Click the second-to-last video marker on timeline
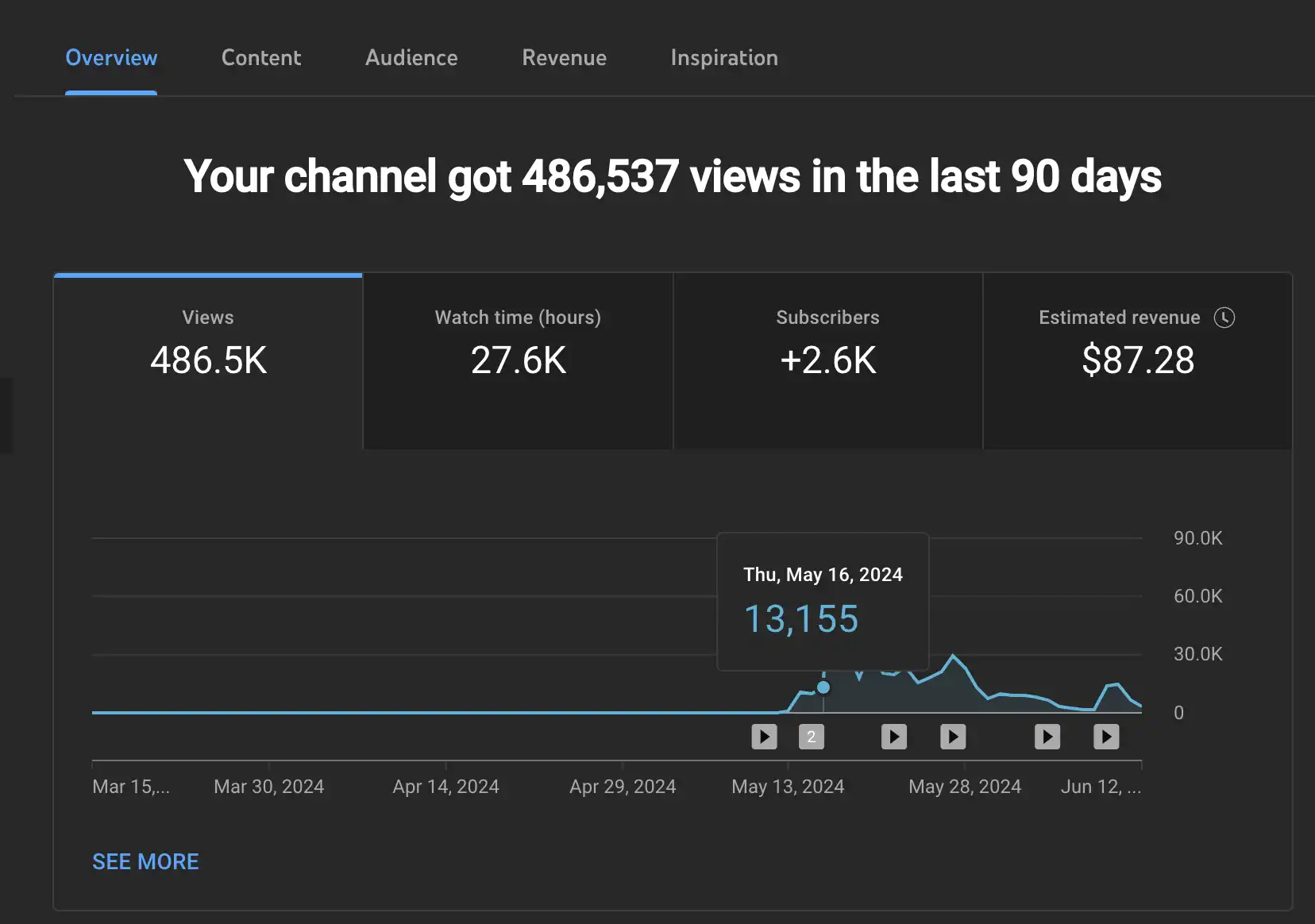Screen dimensions: 1315x924 click(1047, 737)
